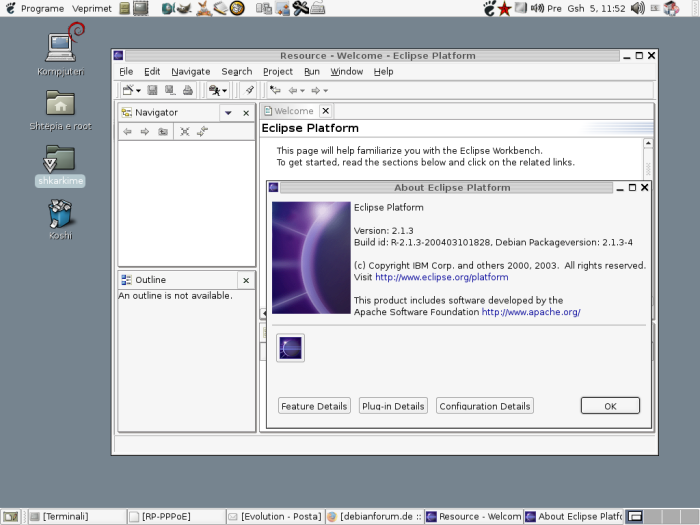700x525 pixels.
Task: Click the show desktop button in taskbar
Action: (11, 517)
